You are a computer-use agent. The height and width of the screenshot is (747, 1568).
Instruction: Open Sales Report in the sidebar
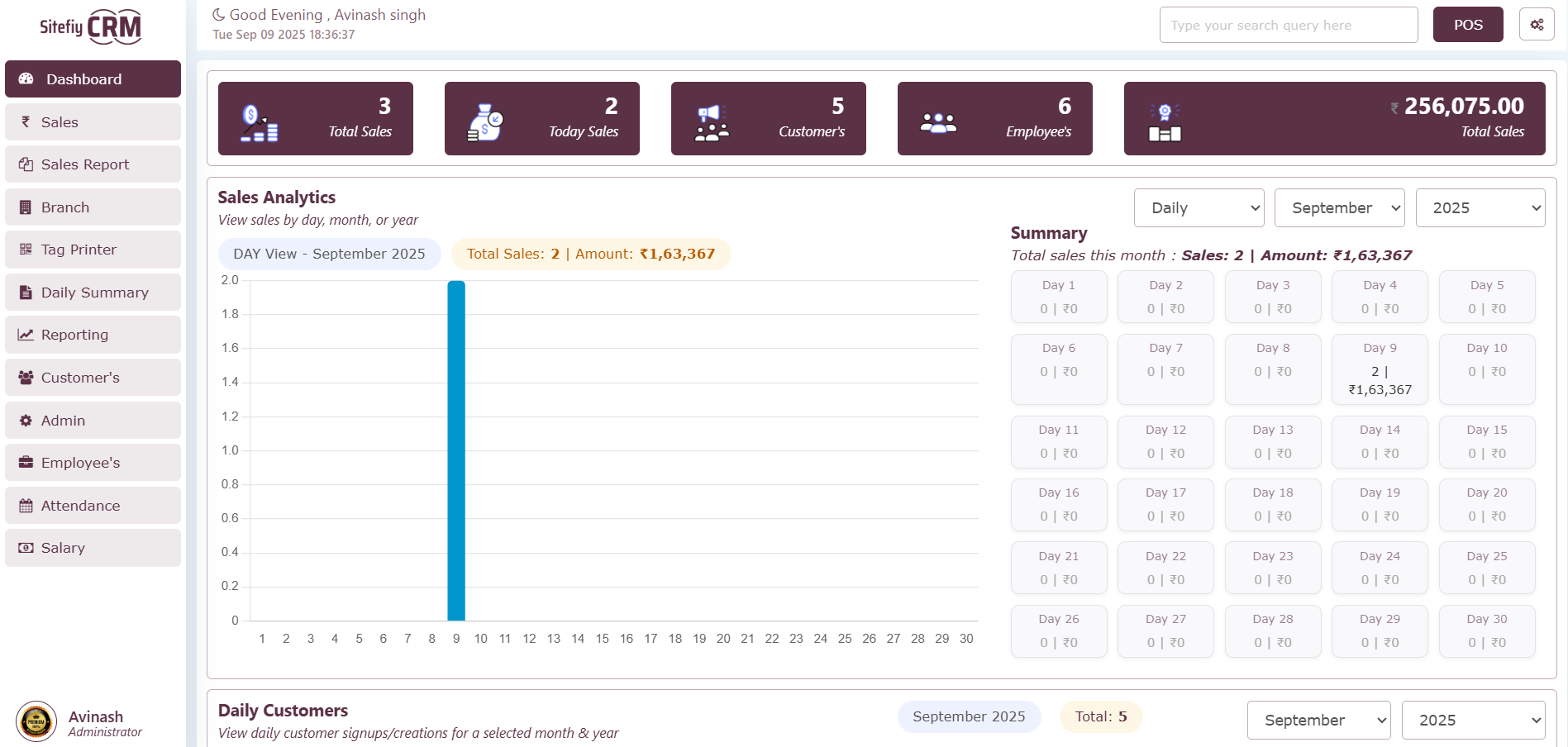coord(93,164)
